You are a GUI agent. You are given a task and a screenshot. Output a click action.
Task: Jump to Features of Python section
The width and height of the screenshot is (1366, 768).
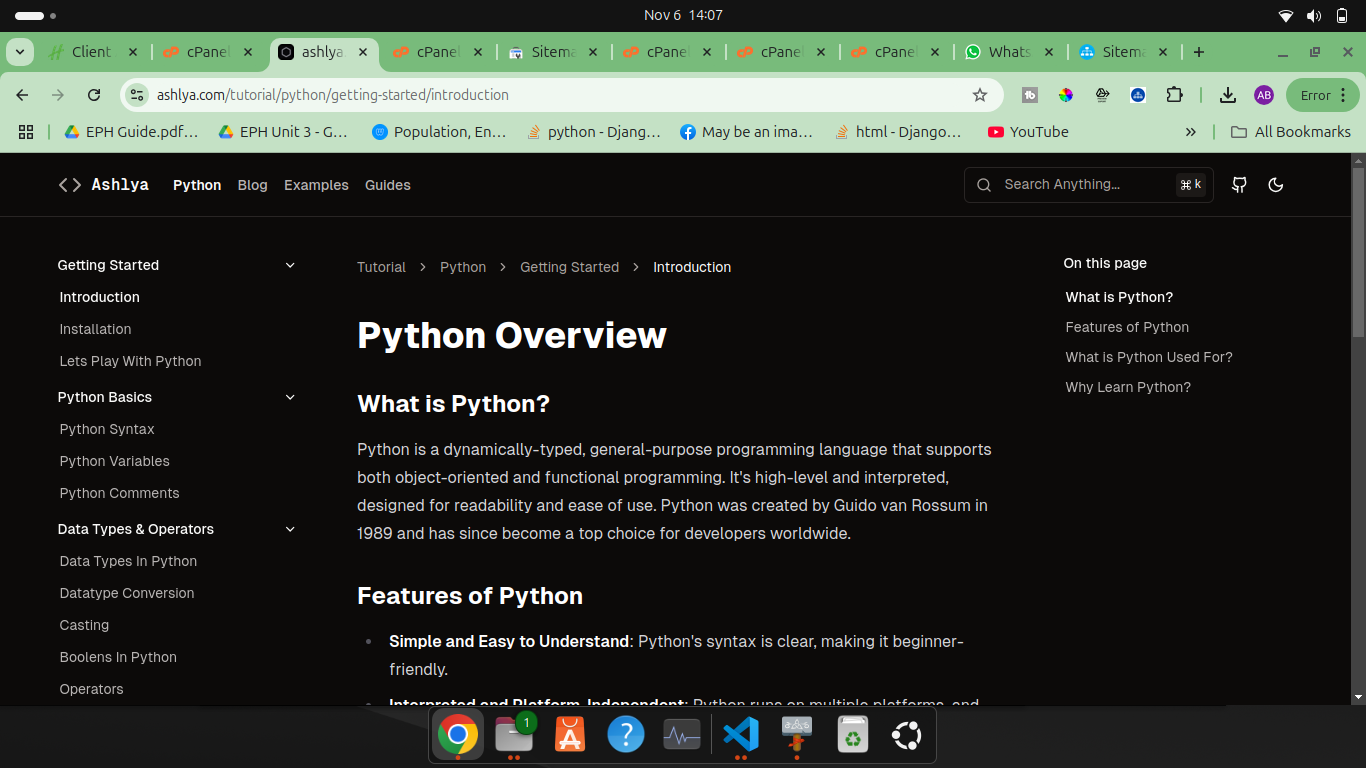coord(1127,327)
